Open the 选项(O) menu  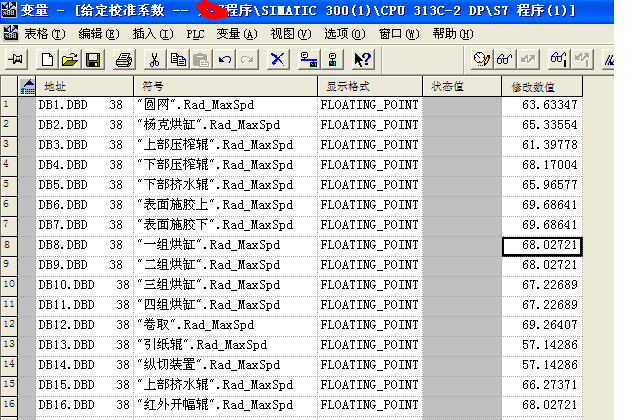(x=345, y=34)
